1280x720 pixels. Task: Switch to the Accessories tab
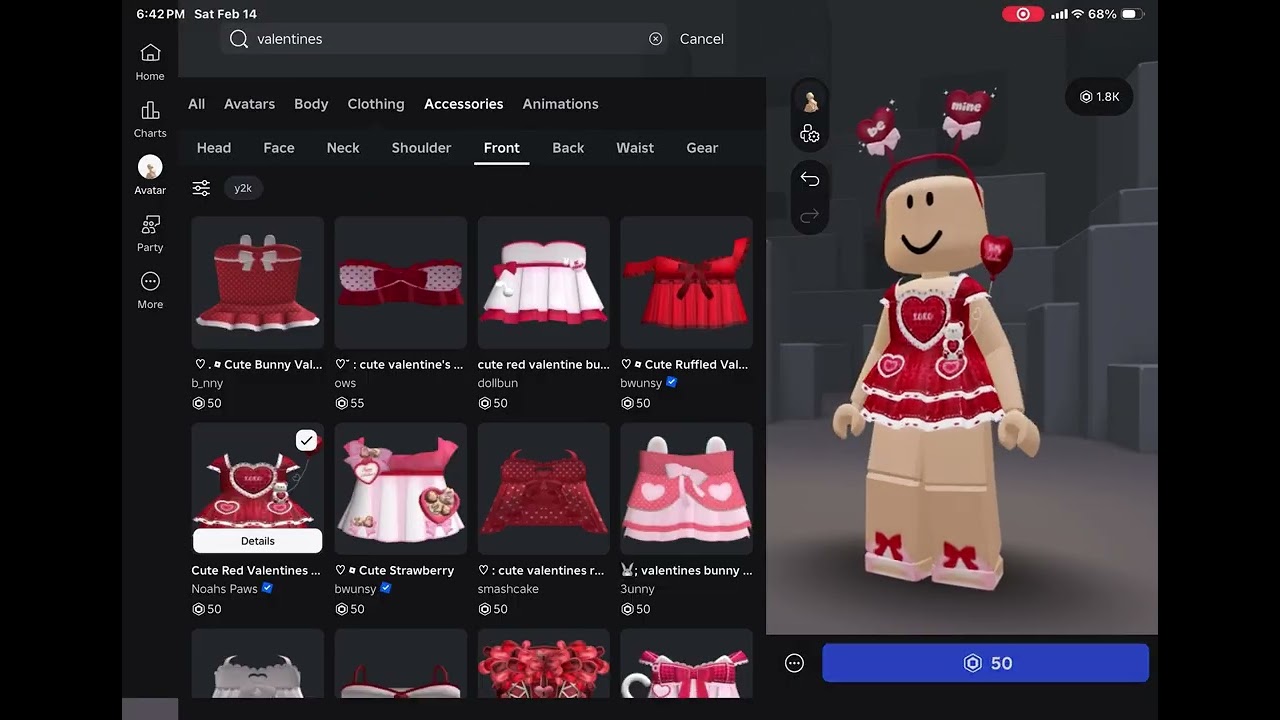(x=464, y=104)
